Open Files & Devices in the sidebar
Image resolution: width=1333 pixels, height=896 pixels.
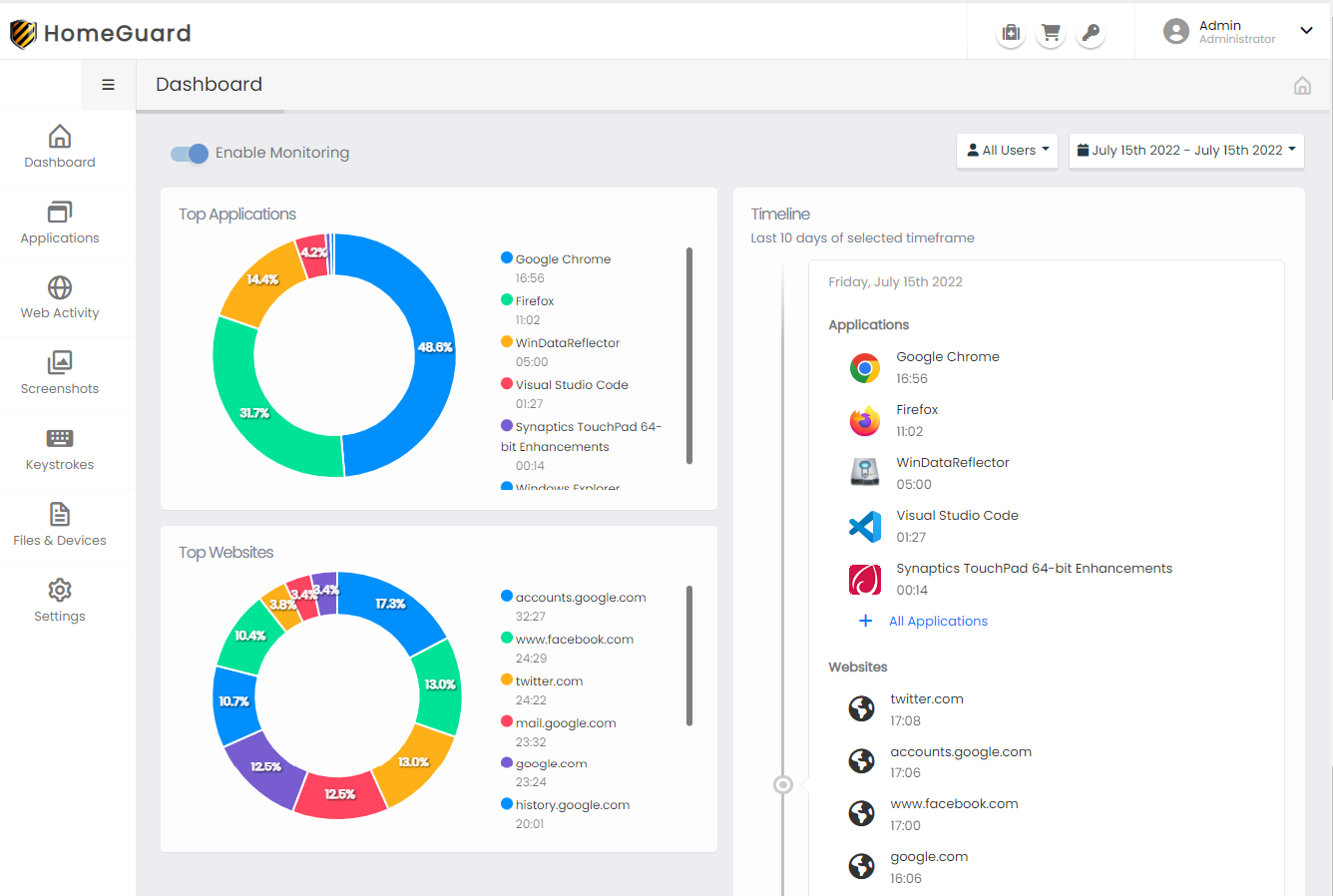[x=60, y=526]
